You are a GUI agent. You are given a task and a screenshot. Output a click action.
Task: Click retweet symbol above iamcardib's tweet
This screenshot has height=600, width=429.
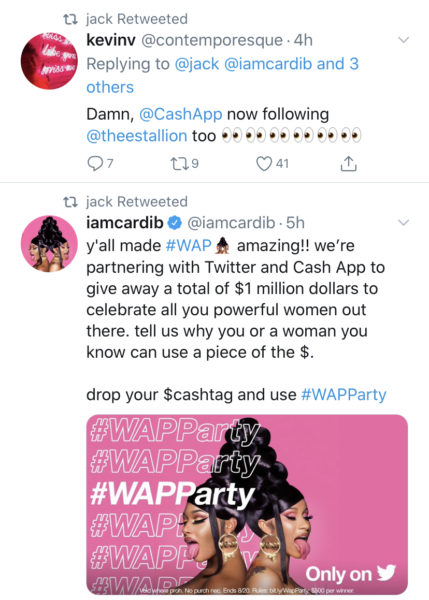70,202
